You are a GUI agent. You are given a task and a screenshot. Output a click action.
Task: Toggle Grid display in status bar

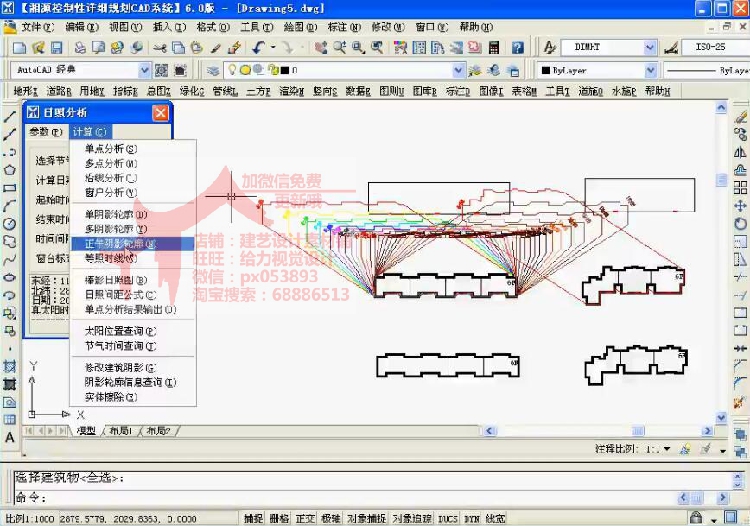(279, 518)
